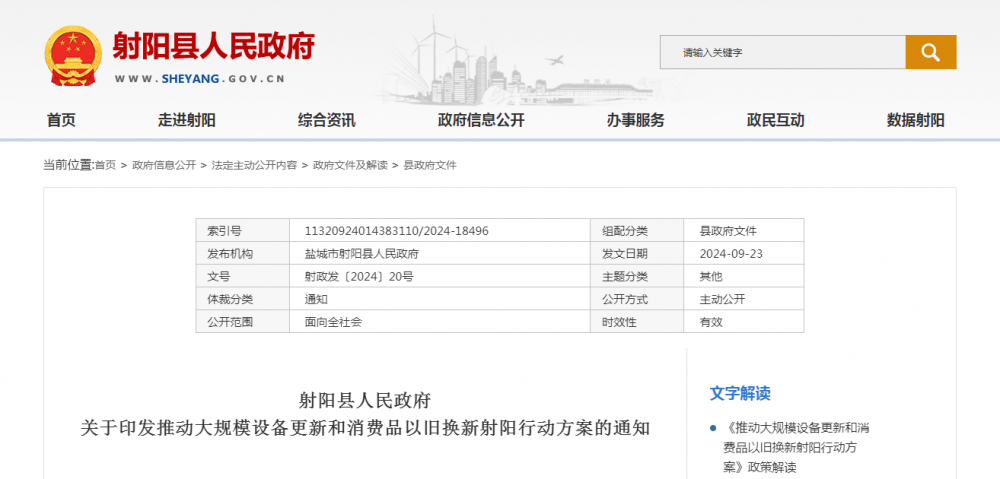Click the 射阳县人民政府 site title
The width and height of the screenshot is (1000, 479).
[x=214, y=46]
